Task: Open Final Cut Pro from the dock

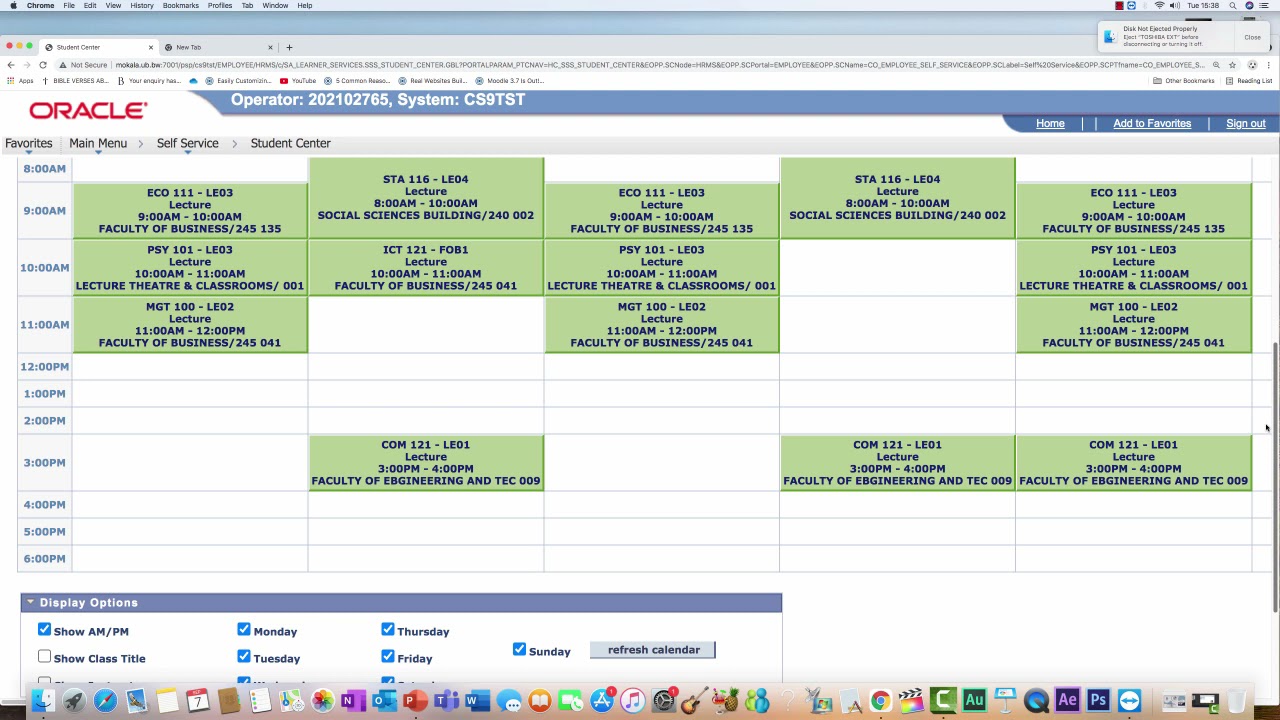Action: pos(911,701)
